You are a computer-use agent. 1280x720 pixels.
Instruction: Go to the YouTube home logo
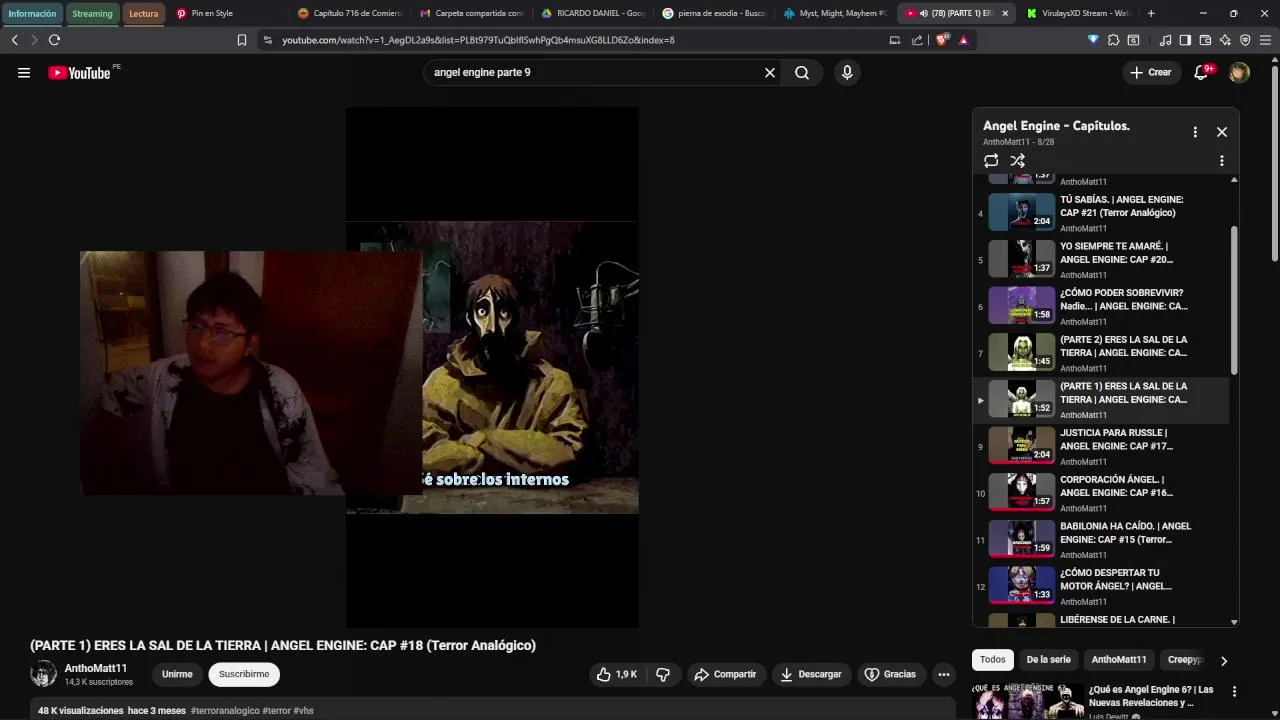pyautogui.click(x=79, y=73)
